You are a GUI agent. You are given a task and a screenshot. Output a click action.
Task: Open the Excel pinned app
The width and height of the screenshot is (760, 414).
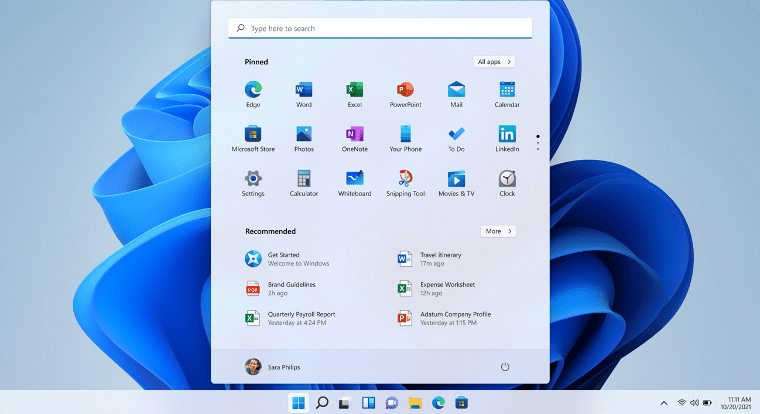click(355, 91)
